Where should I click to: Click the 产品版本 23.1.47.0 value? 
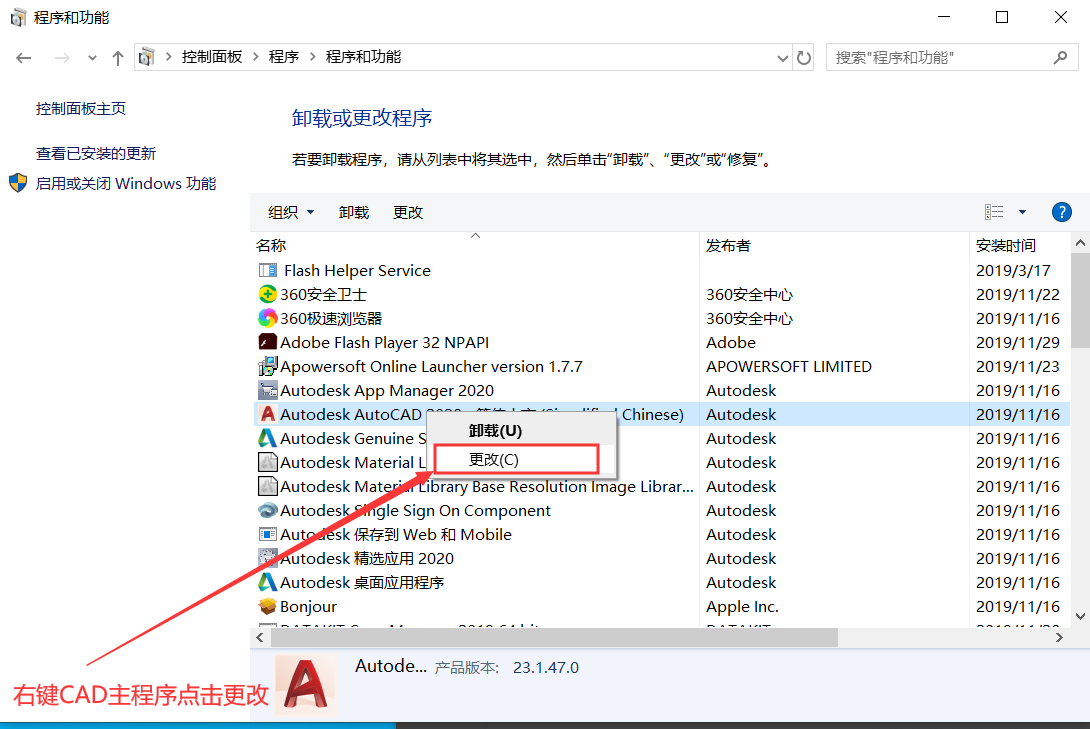(x=546, y=668)
